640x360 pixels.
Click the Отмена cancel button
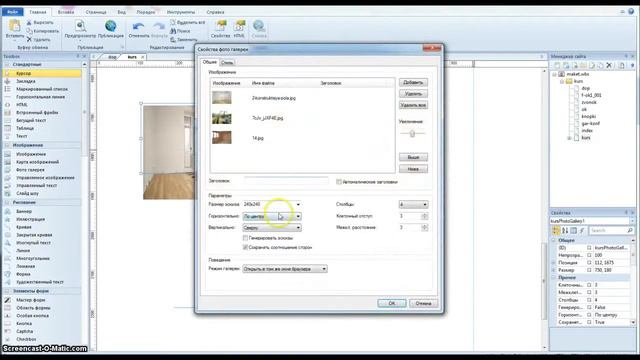point(423,303)
